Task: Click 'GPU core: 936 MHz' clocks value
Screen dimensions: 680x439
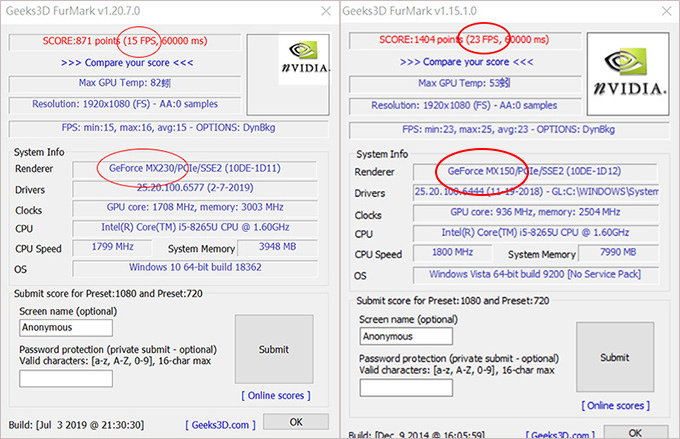Action: [536, 212]
